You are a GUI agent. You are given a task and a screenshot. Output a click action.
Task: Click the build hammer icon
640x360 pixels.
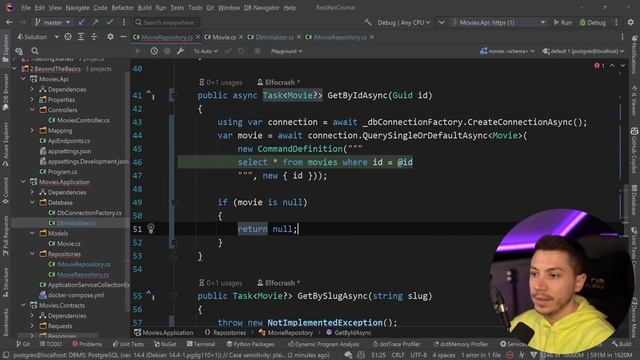point(368,22)
